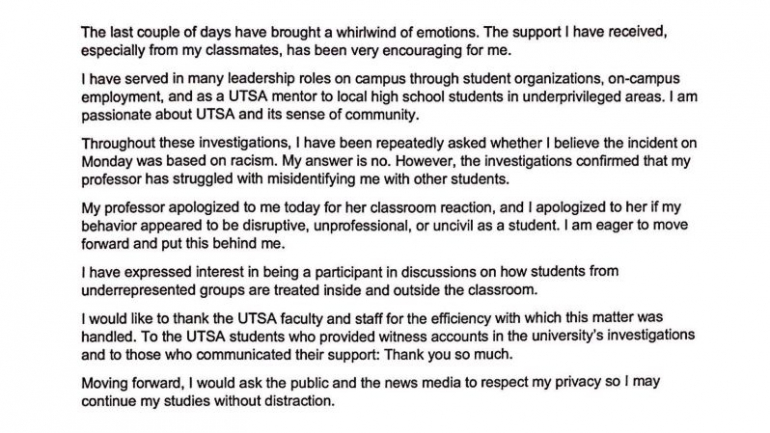
Task: Click the phrase "put this behind me"
Action: point(223,244)
